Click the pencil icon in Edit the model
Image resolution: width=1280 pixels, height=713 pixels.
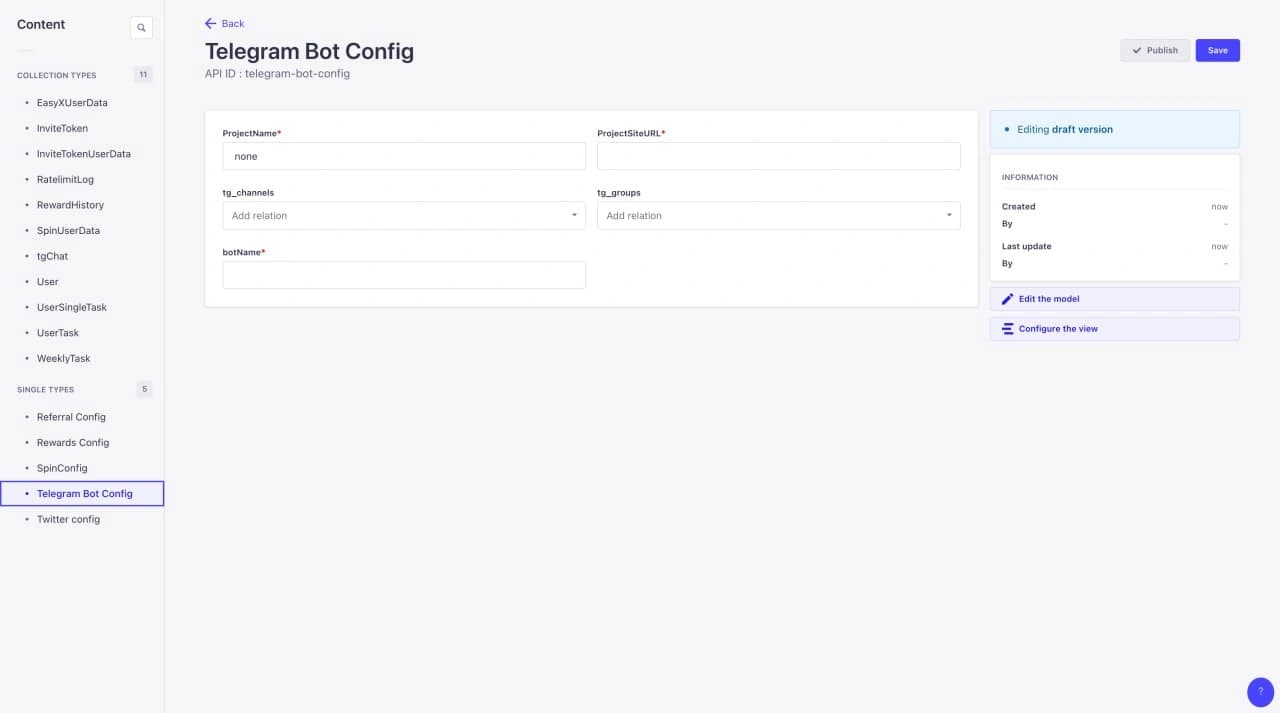click(x=1007, y=299)
